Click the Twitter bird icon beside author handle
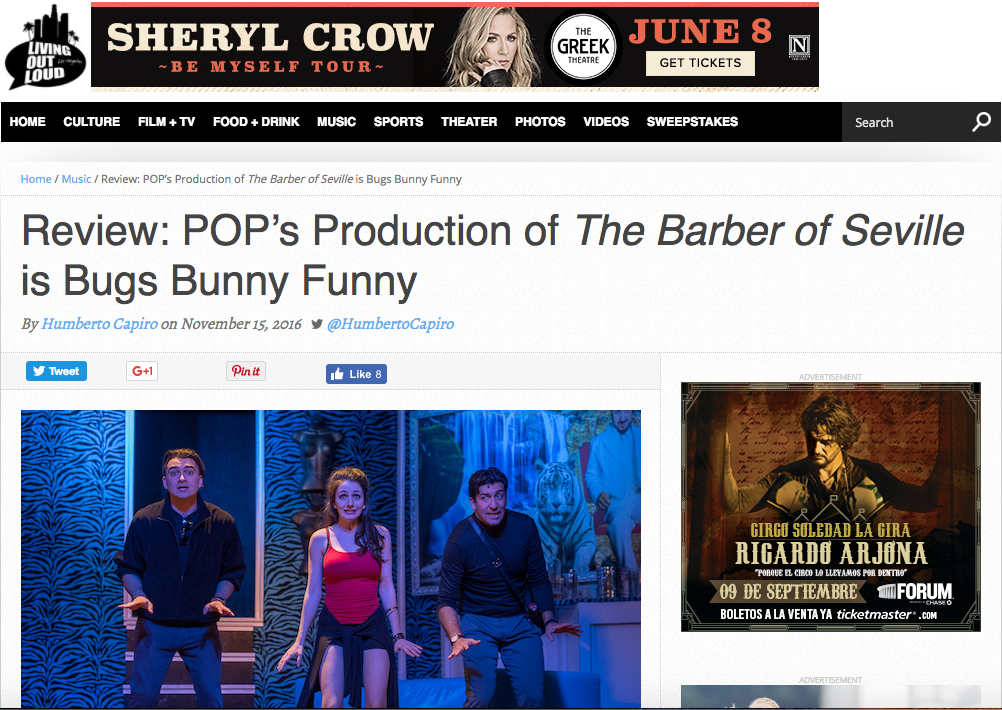The height and width of the screenshot is (710, 1002). pos(316,324)
